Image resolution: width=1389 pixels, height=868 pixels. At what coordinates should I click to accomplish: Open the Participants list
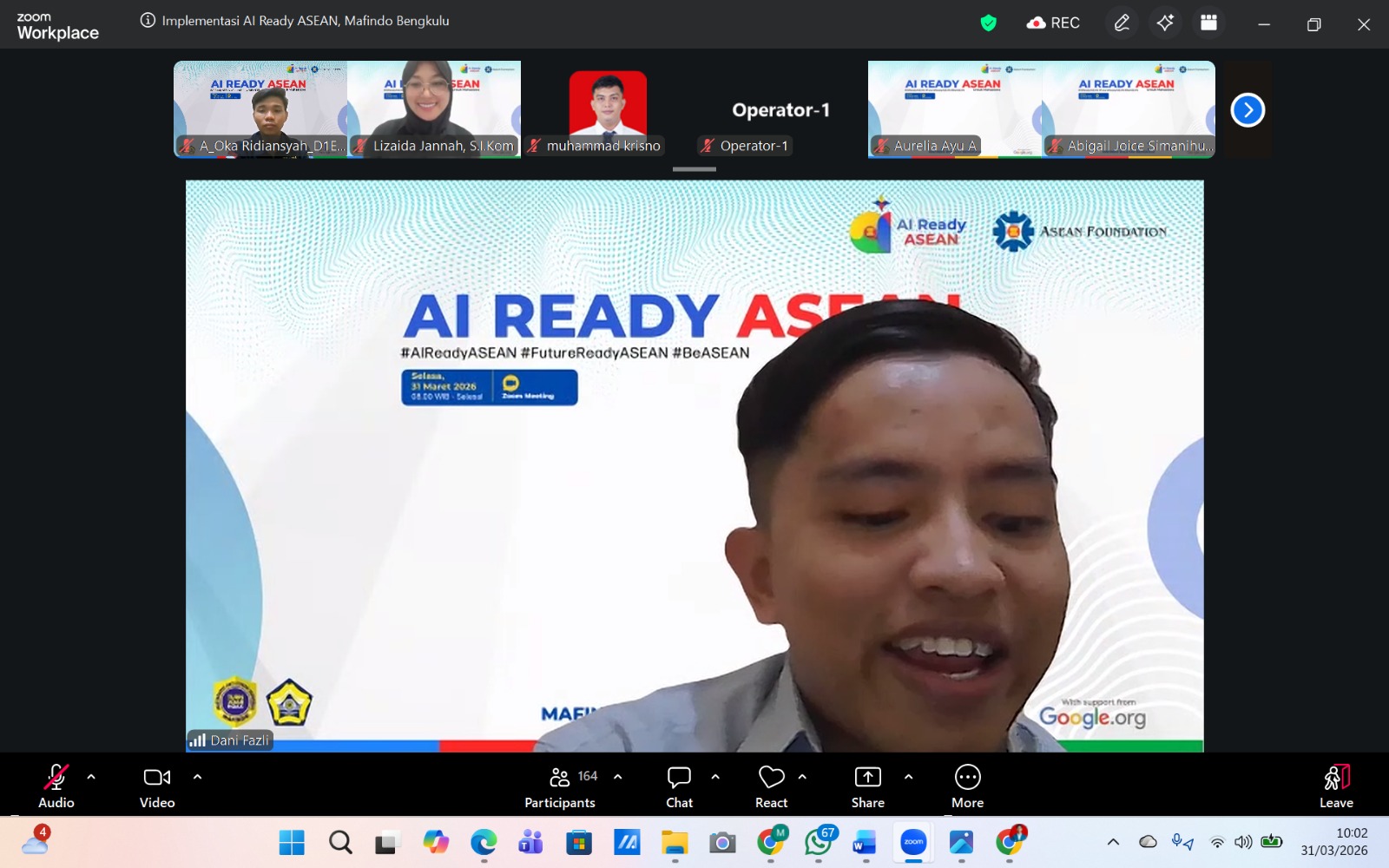click(560, 786)
